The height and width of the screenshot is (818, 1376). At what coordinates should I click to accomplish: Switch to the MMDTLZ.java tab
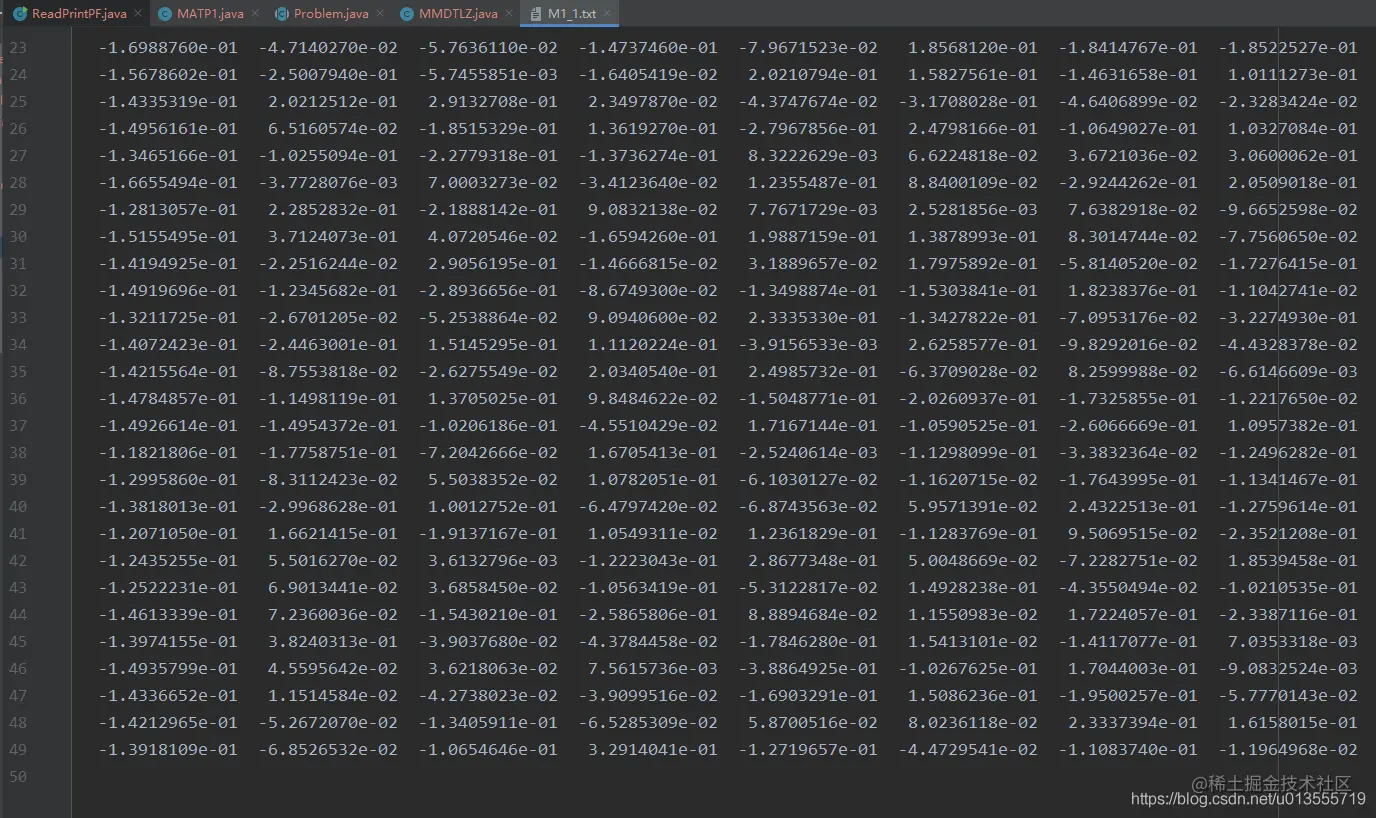[x=457, y=14]
